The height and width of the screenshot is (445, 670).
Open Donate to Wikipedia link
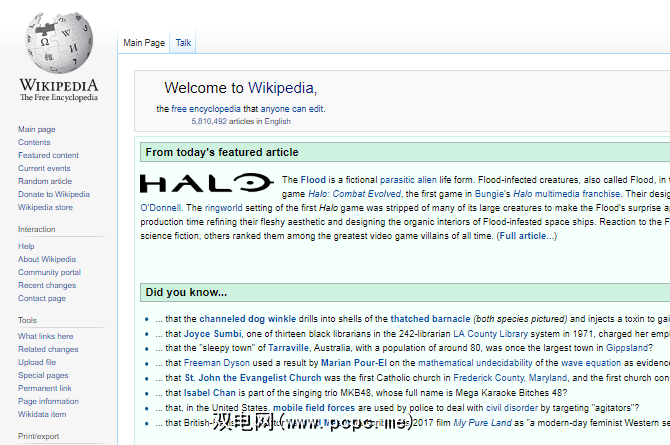[54, 195]
